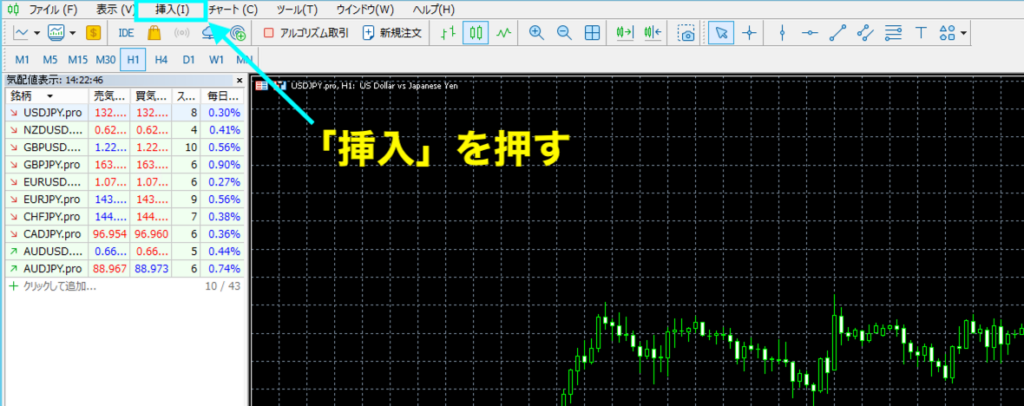This screenshot has width=1024, height=406.
Task: Click the 新規注文 new order button
Action: tap(391, 33)
